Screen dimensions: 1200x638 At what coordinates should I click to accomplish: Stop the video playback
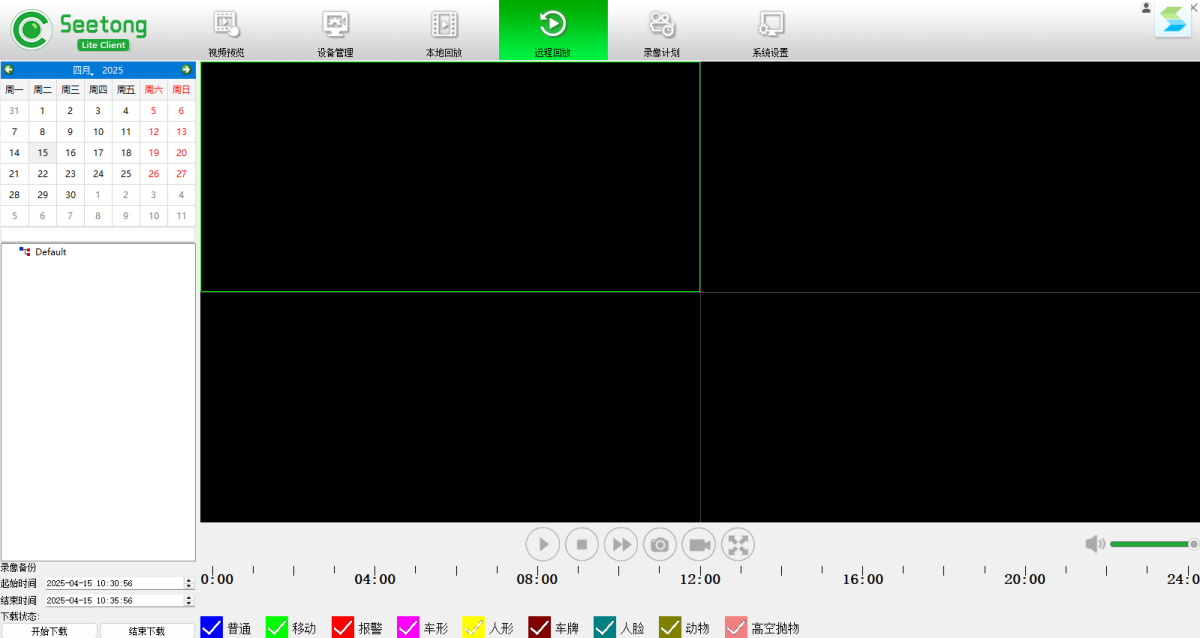coord(582,544)
